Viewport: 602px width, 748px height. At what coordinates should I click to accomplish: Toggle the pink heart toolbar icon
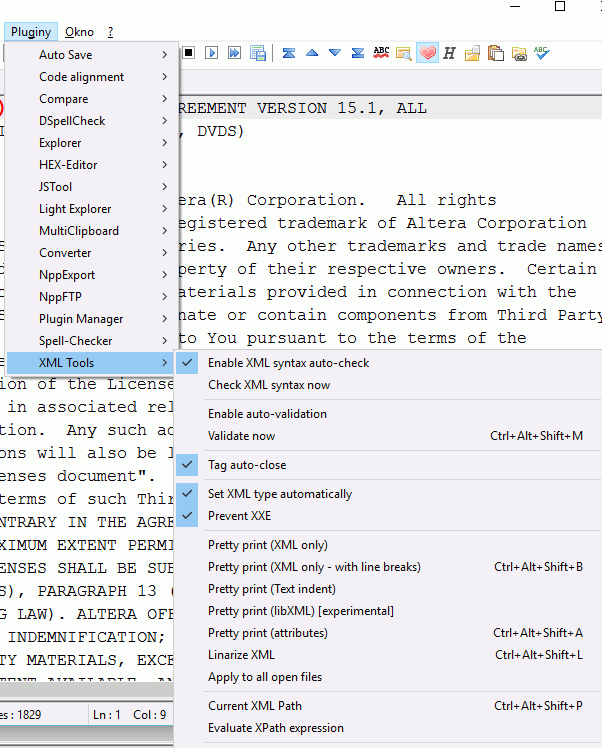click(428, 53)
